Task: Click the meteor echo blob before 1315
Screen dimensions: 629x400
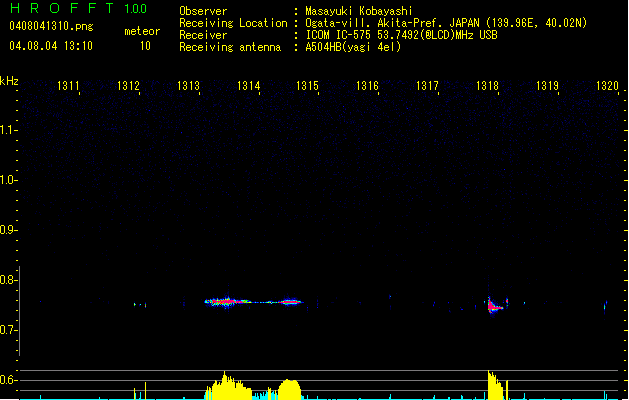Action: [x=290, y=302]
